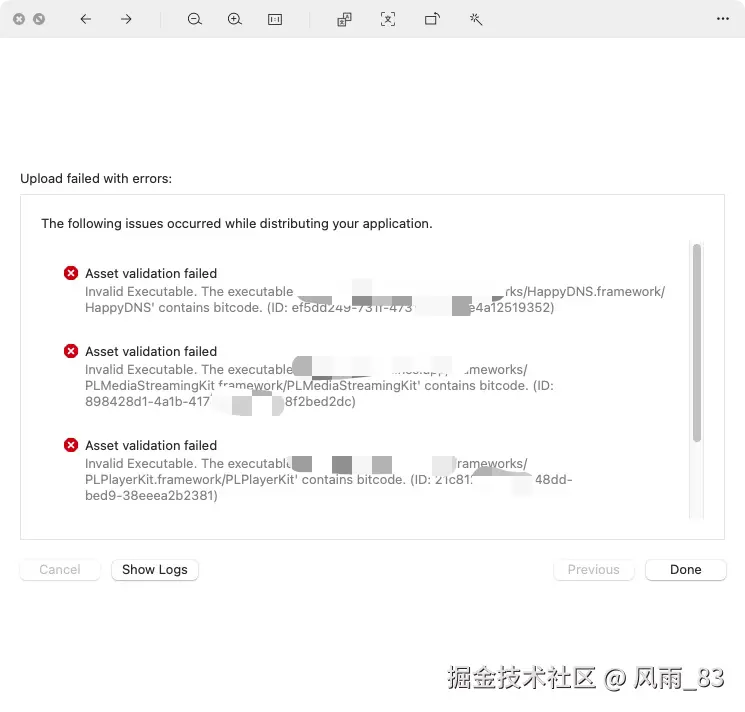Show actual size with 1:1 icon
This screenshot has height=712, width=745.
[x=275, y=19]
